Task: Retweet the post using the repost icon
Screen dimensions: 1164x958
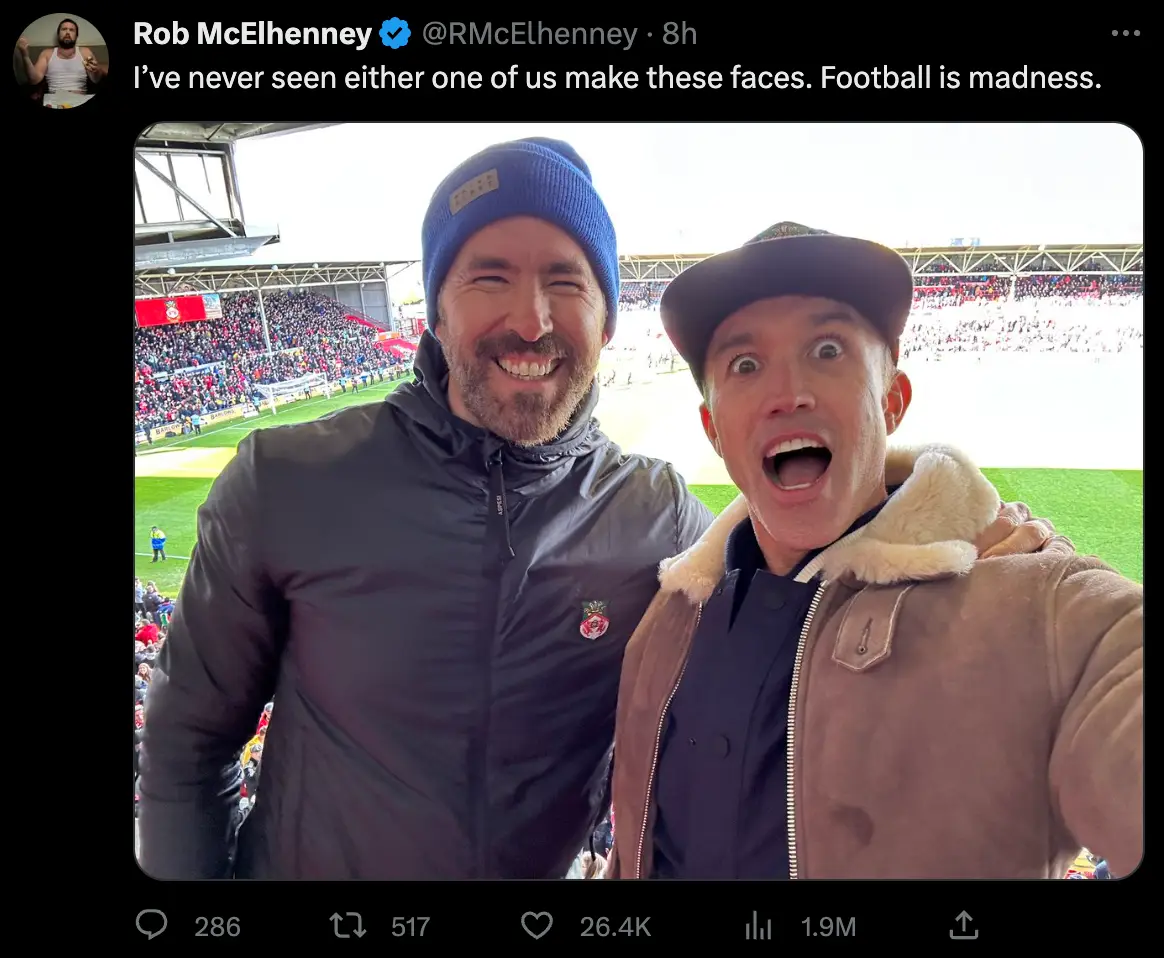Action: tap(348, 926)
